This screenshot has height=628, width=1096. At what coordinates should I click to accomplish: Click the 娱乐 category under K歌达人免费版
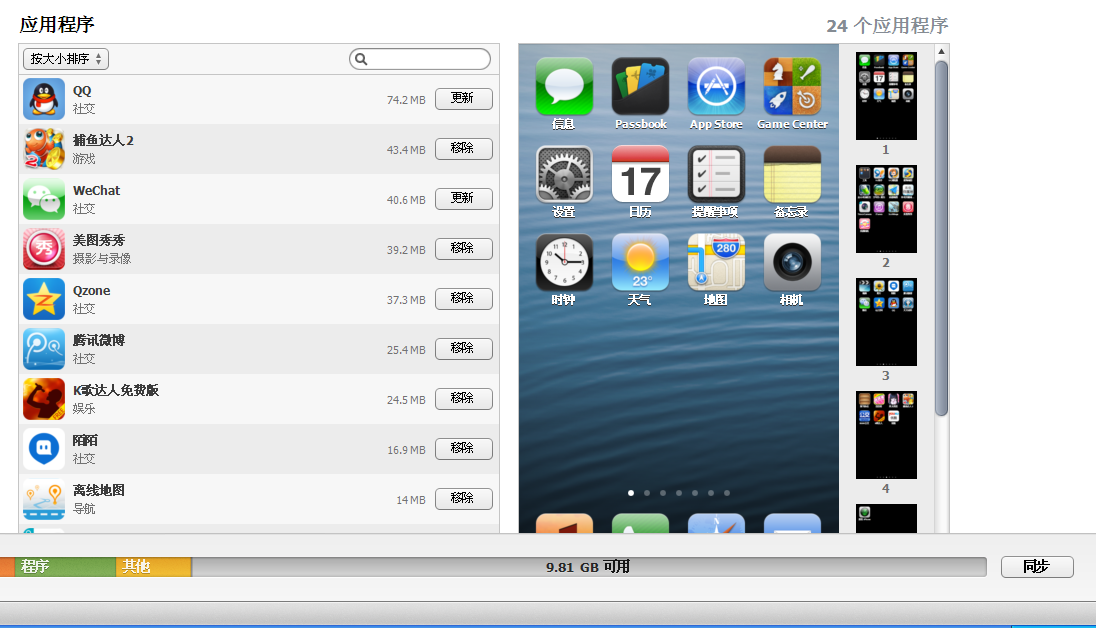tap(84, 408)
